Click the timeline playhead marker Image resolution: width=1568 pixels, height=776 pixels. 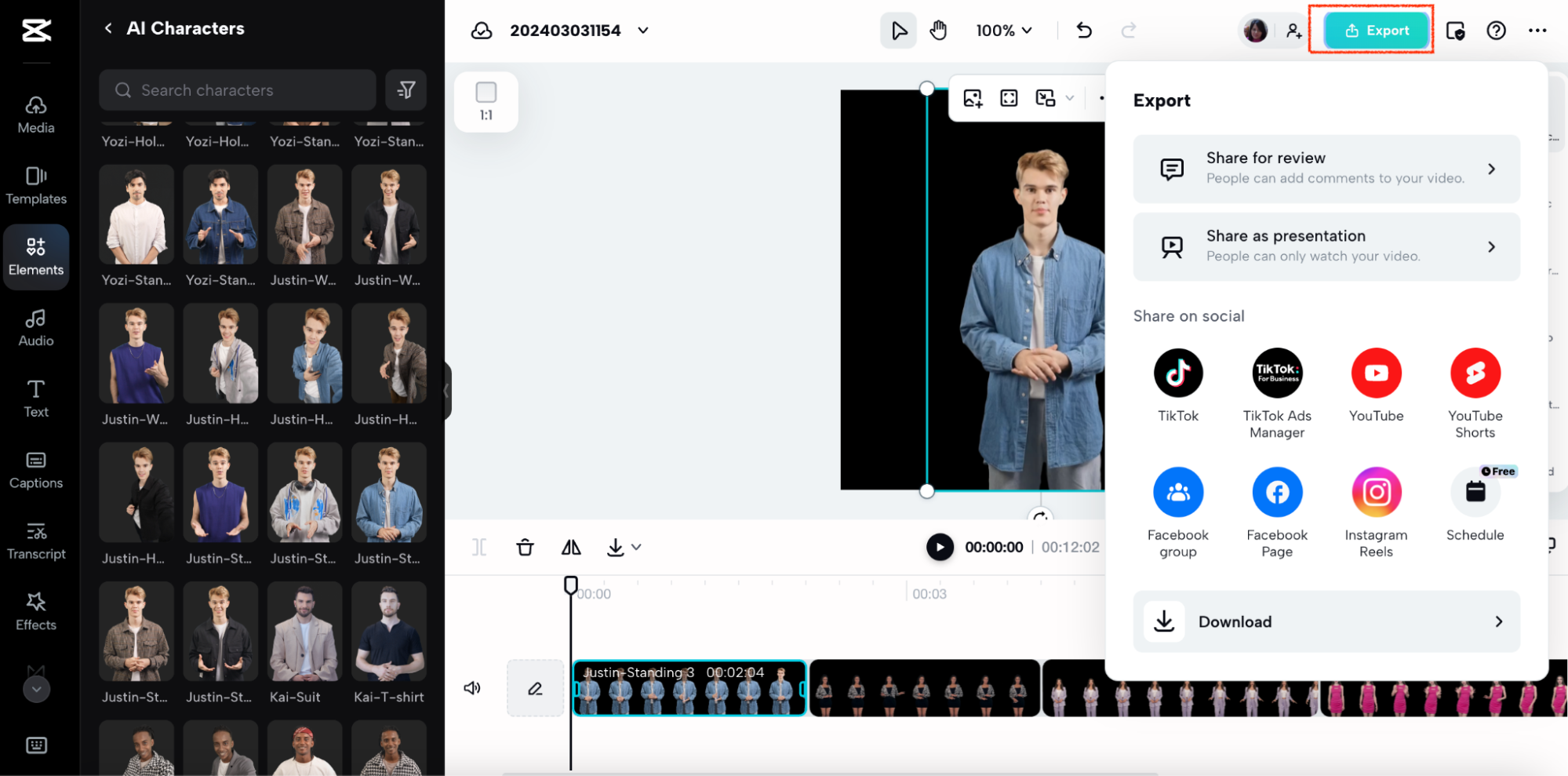(570, 585)
